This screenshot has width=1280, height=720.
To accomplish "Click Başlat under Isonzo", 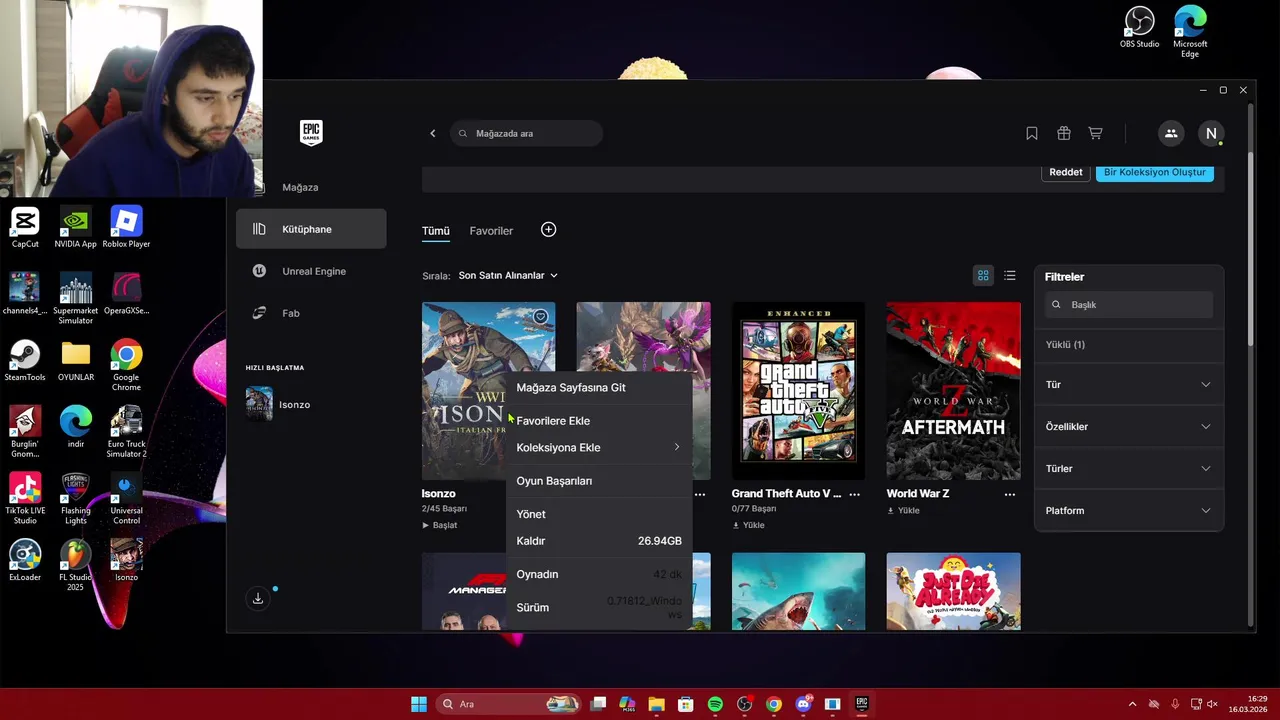I will pos(440,525).
